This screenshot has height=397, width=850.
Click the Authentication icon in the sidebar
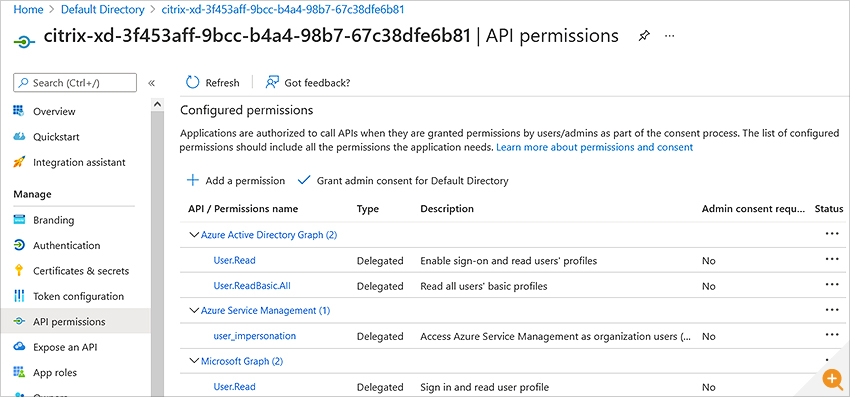point(19,245)
